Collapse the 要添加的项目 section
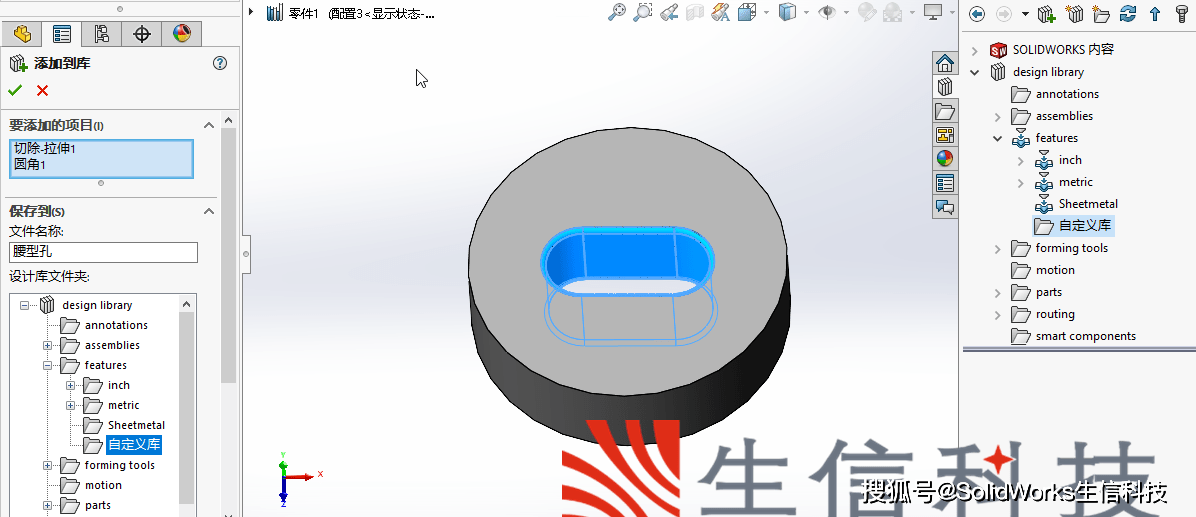1196x517 pixels. 209,125
